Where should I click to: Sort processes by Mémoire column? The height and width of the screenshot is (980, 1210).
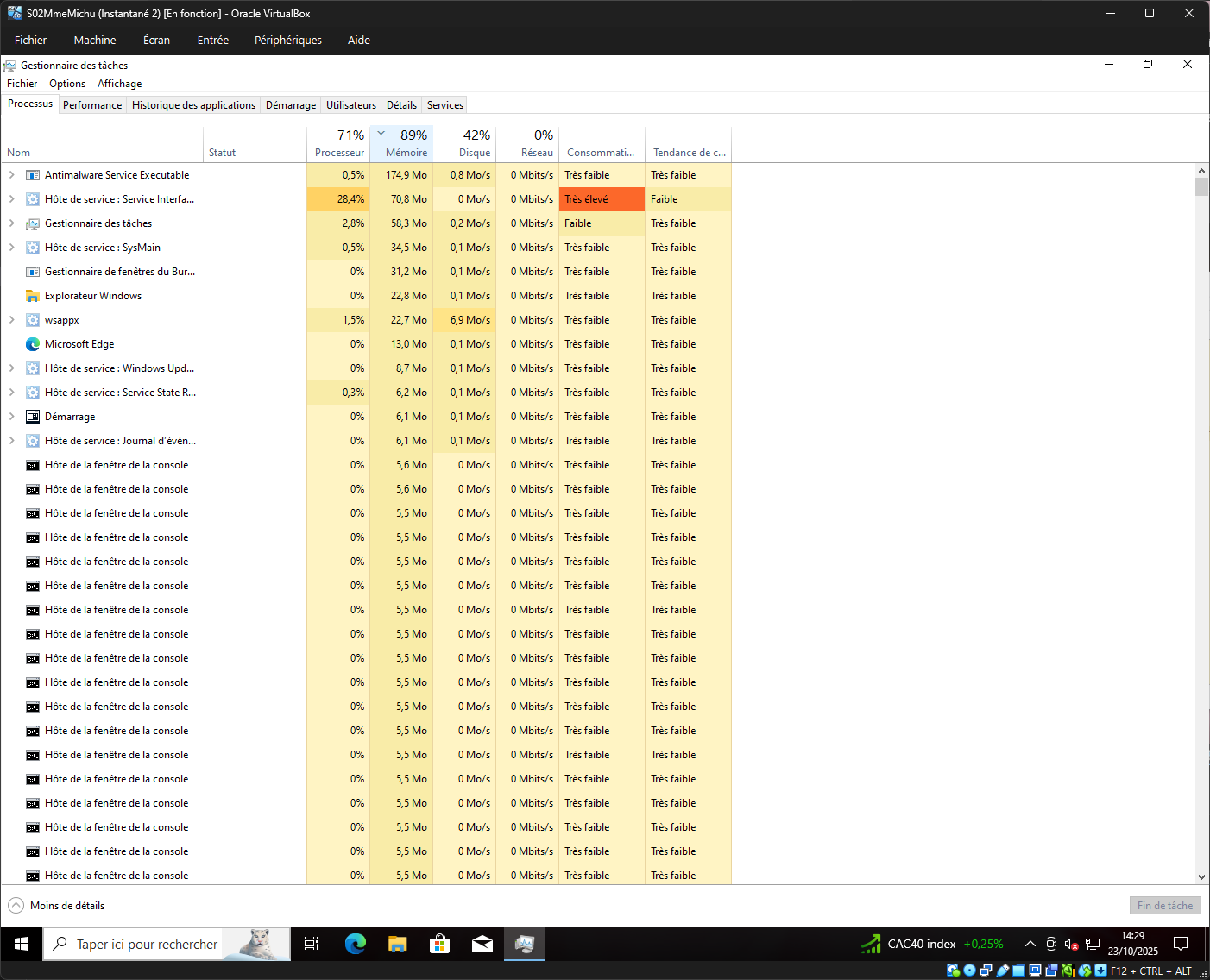point(406,153)
